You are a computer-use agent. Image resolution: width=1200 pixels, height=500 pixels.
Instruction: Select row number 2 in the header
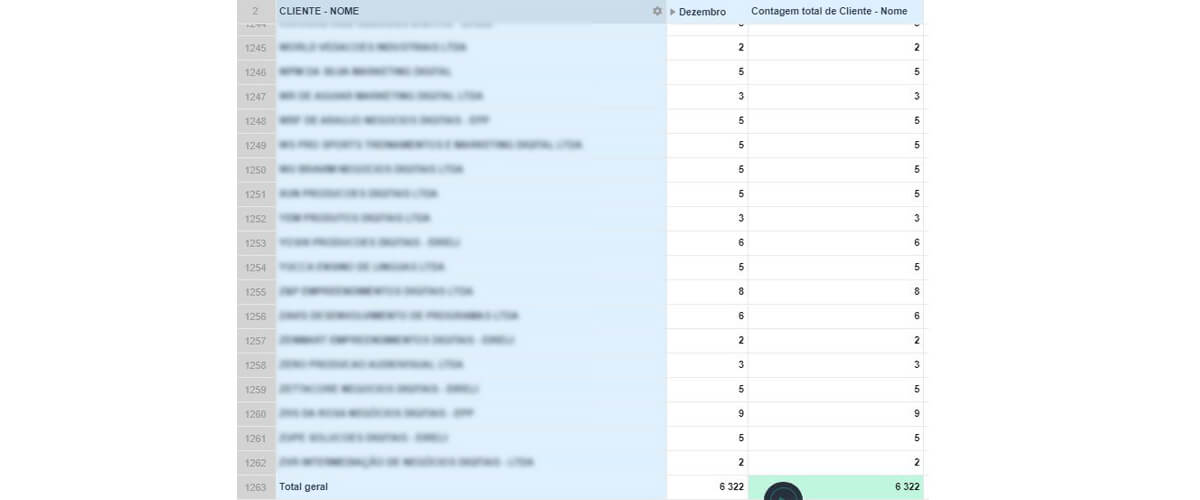pos(256,11)
